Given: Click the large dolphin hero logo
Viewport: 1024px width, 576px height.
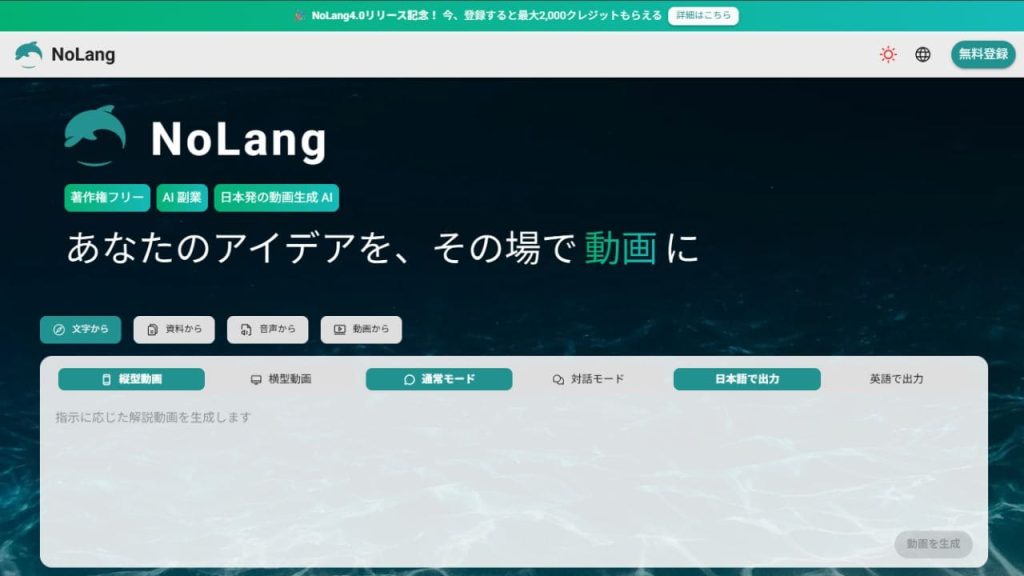Looking at the screenshot, I should 95,136.
